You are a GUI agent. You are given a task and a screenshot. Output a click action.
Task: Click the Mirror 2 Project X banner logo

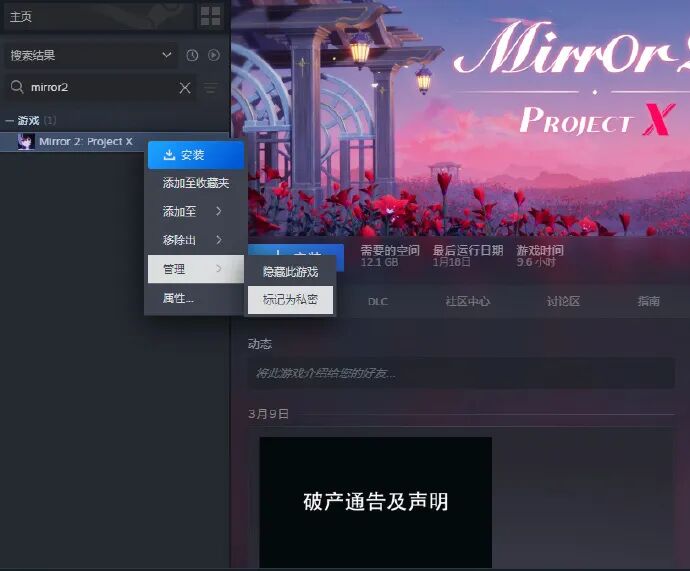(571, 77)
